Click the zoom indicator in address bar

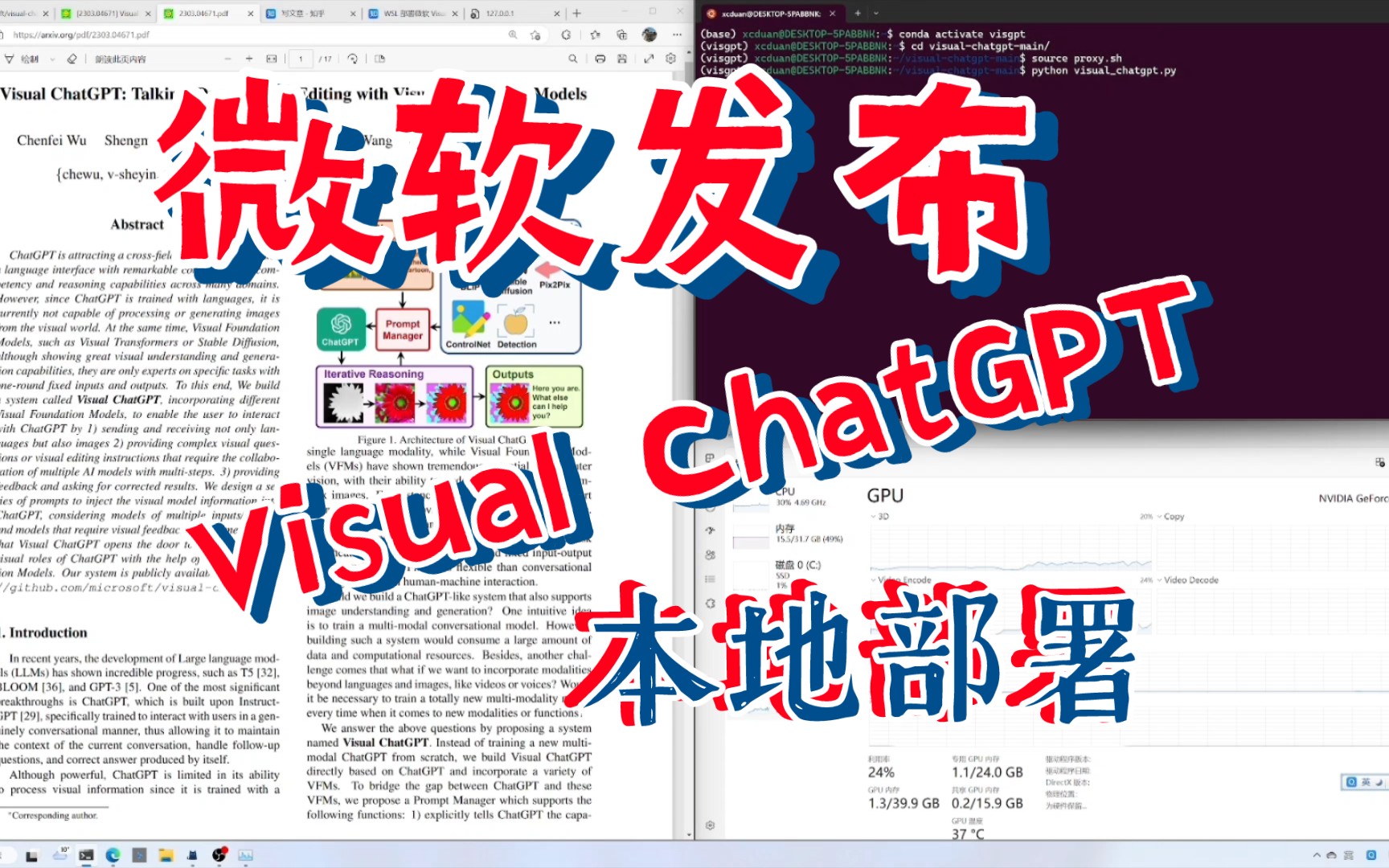point(513,35)
